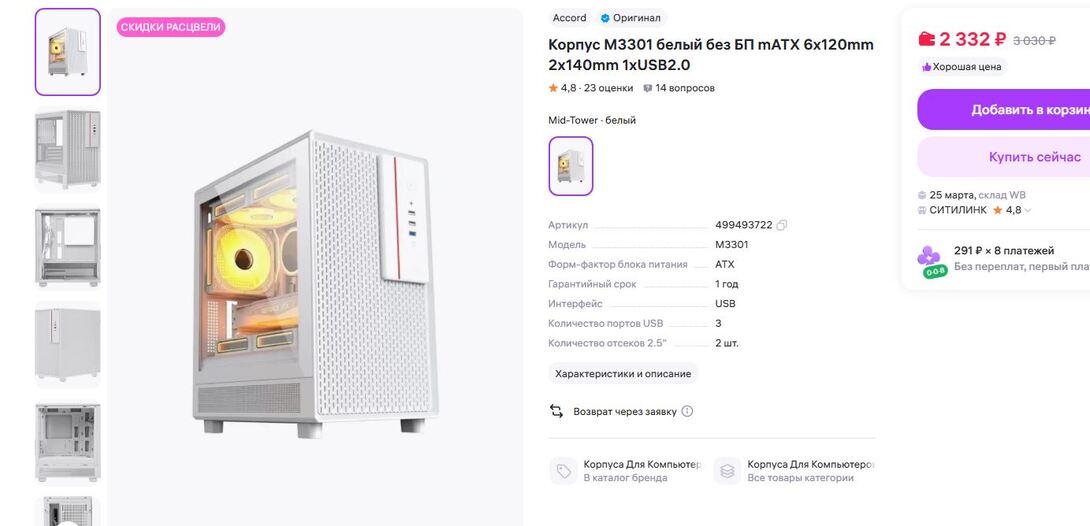1090x526 pixels.
Task: Select the white color variant swatch
Action: pyautogui.click(x=571, y=166)
